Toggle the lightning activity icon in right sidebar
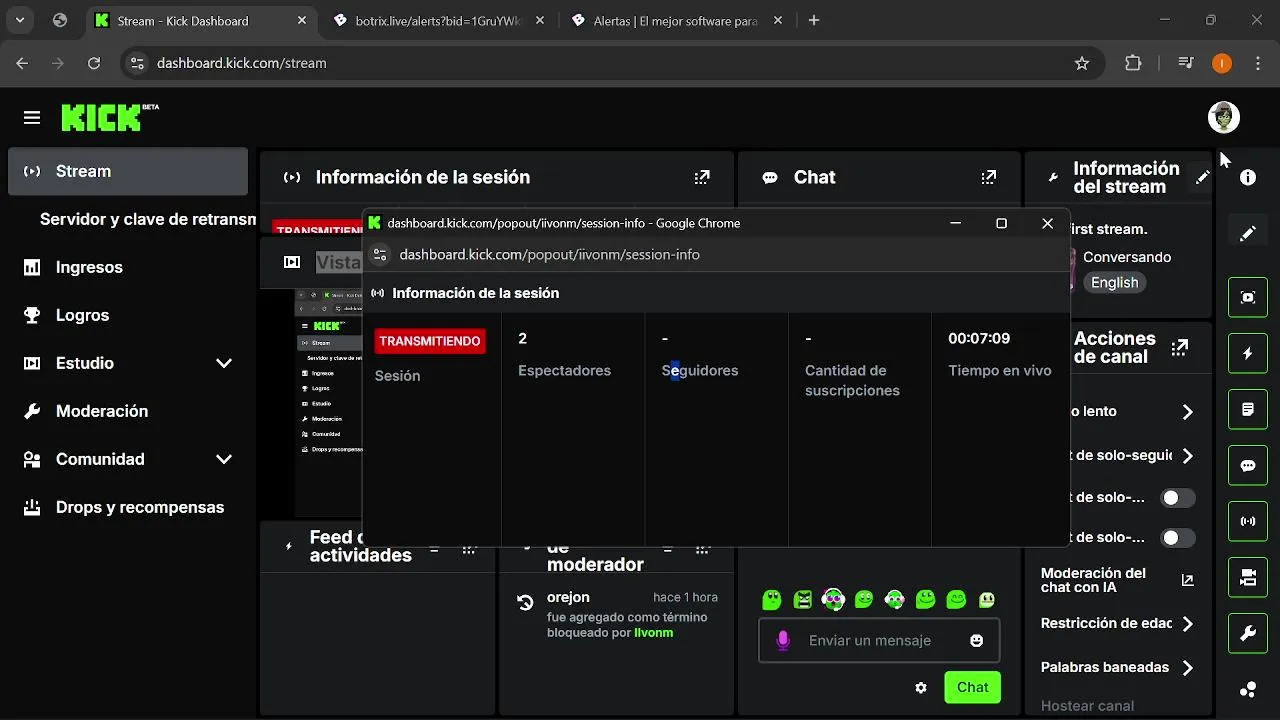Image resolution: width=1280 pixels, height=720 pixels. 1248,353
